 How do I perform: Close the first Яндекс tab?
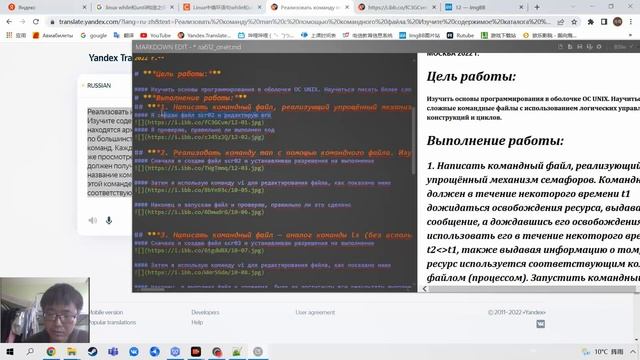(84, 7)
